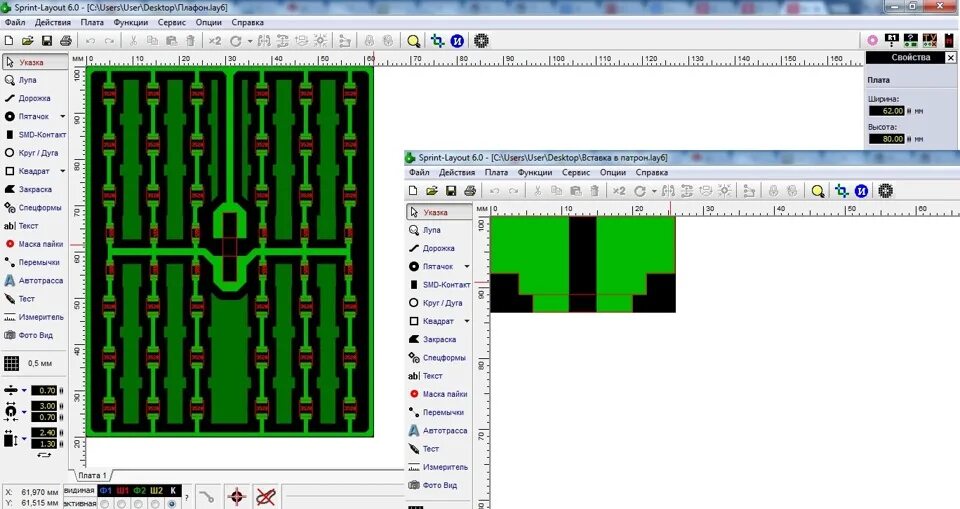This screenshot has height=509, width=960.
Task: Open file icon in Плафон window toolbar
Action: click(28, 41)
